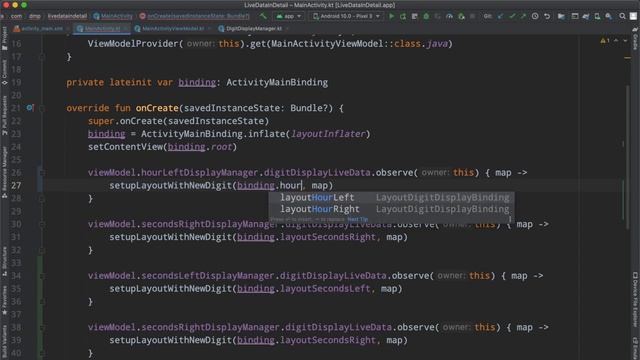Click the fold end marker on line 17

click(42, 57)
